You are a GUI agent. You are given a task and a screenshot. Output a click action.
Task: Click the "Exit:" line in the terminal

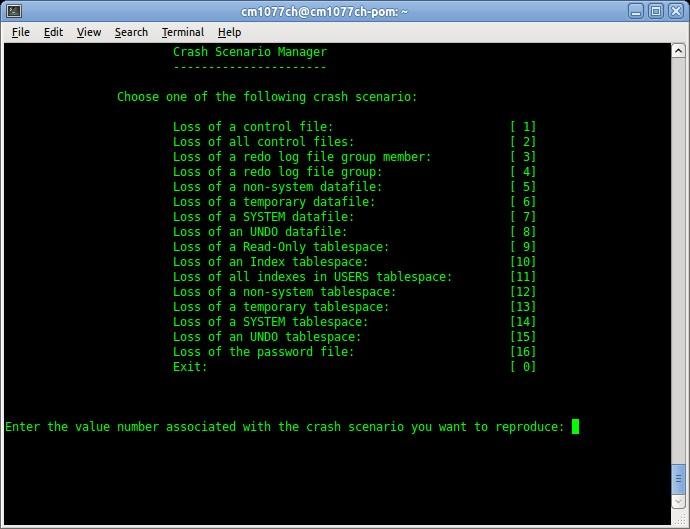(x=190, y=367)
